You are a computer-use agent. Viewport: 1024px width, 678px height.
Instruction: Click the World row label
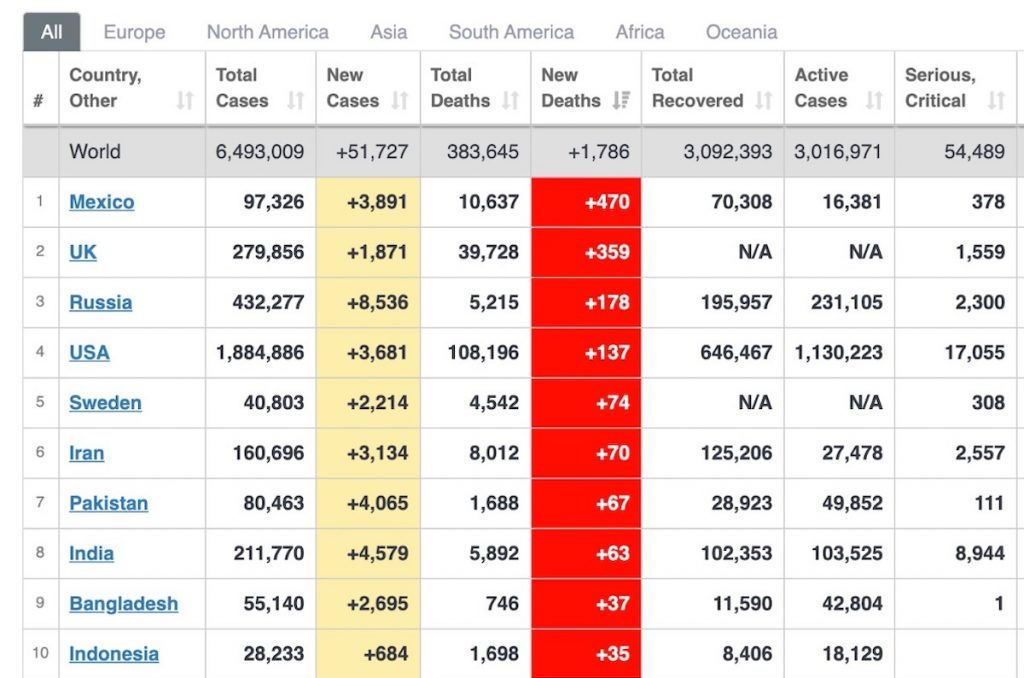pos(95,152)
